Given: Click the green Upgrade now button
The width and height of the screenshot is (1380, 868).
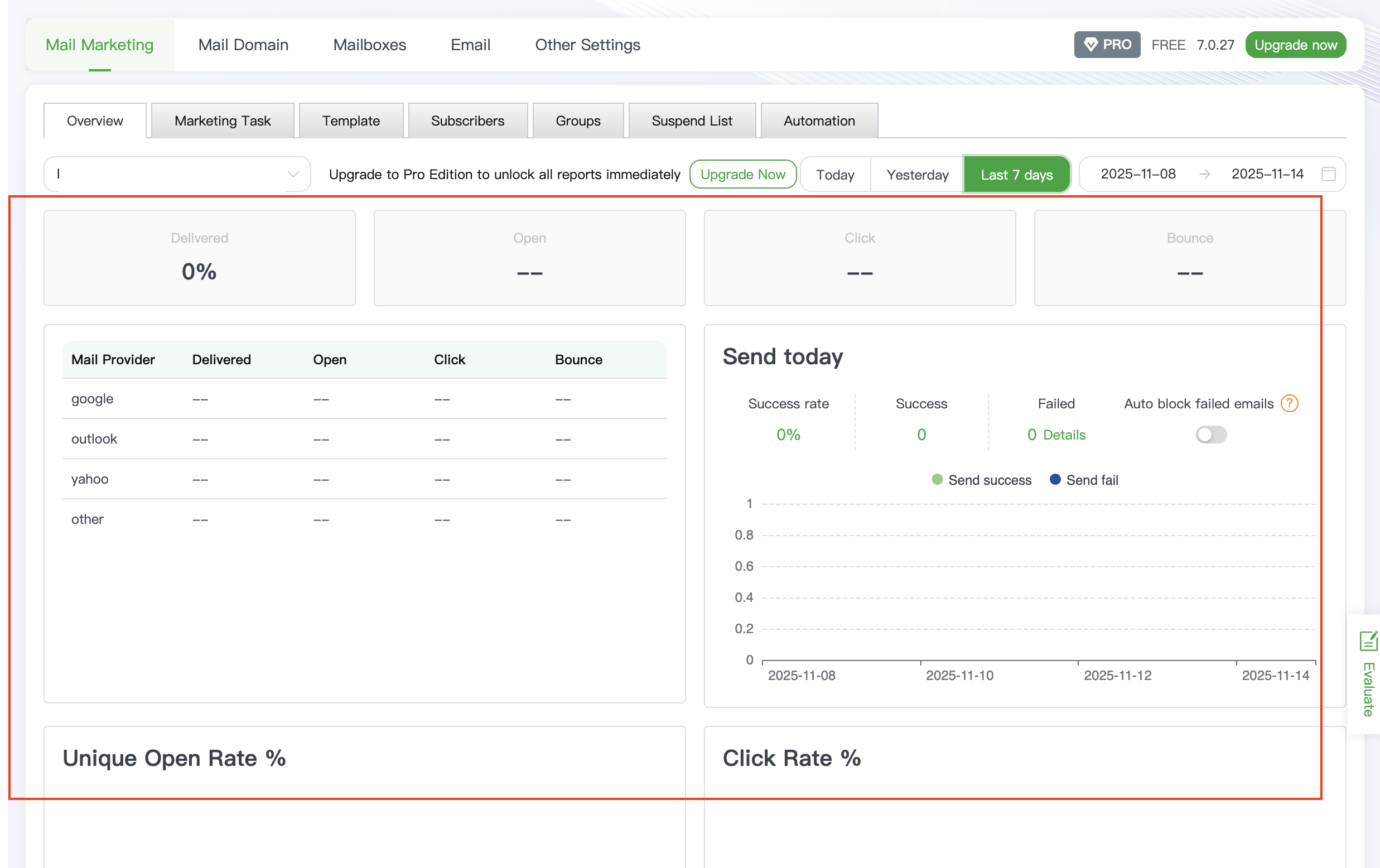Looking at the screenshot, I should point(1295,45).
